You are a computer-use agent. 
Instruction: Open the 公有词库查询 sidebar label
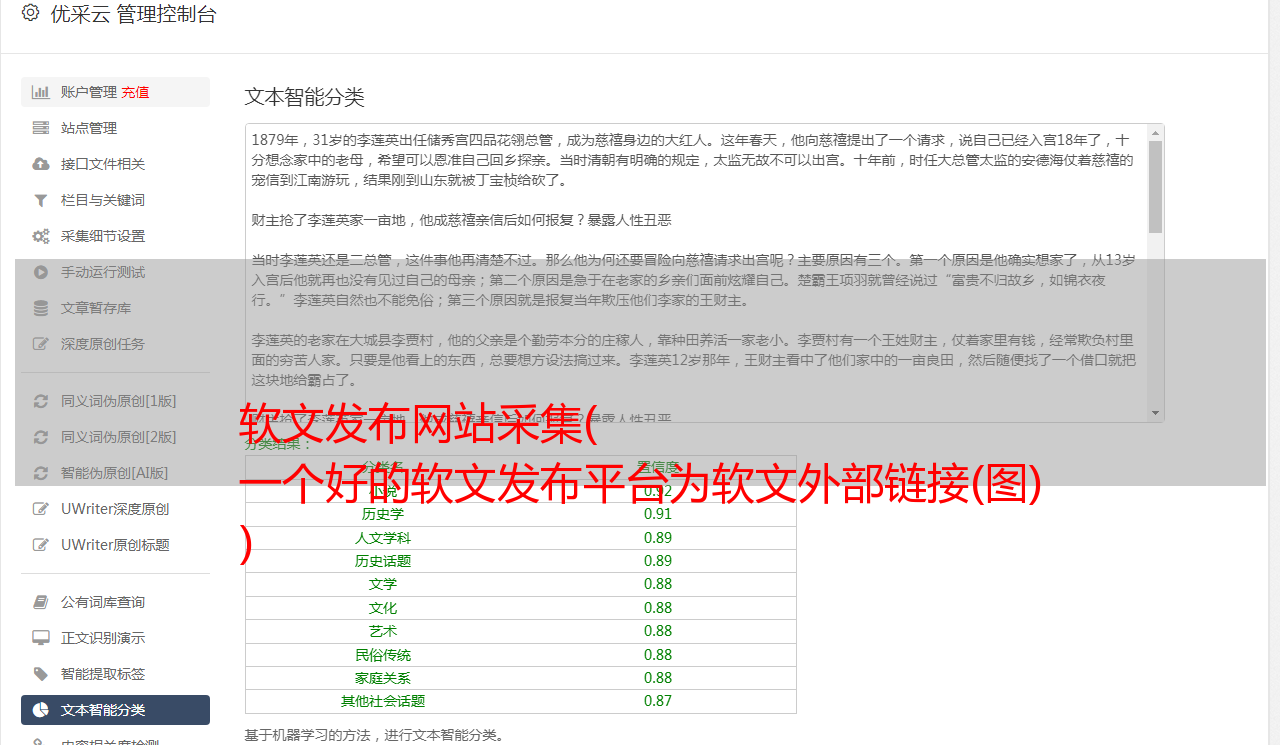point(103,602)
